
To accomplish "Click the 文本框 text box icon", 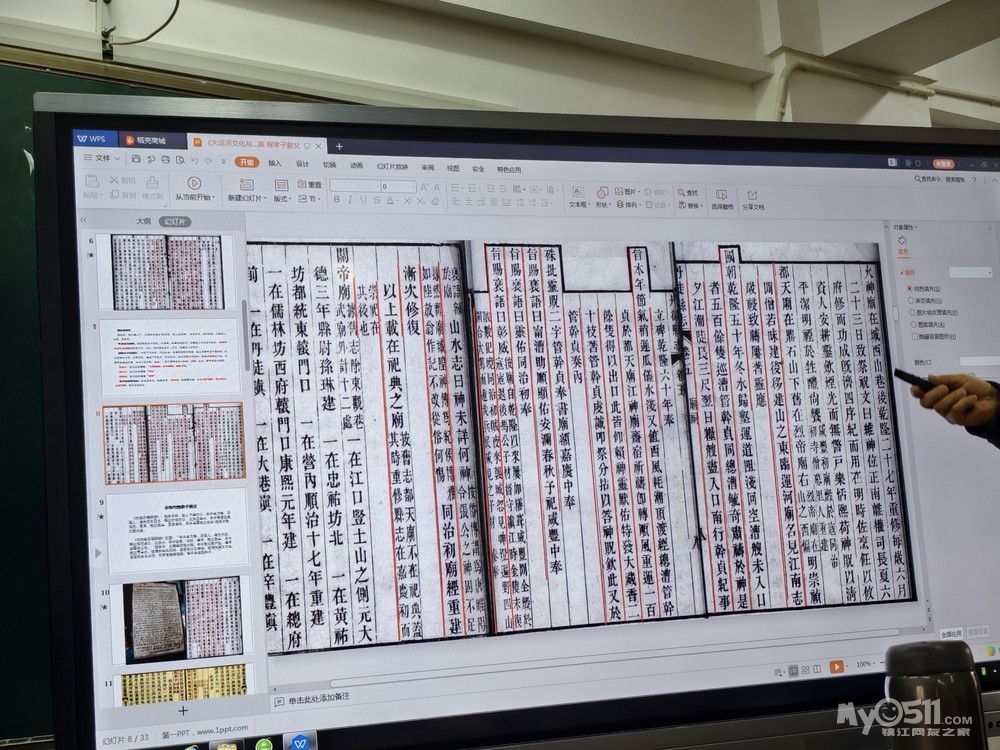I will click(x=577, y=191).
